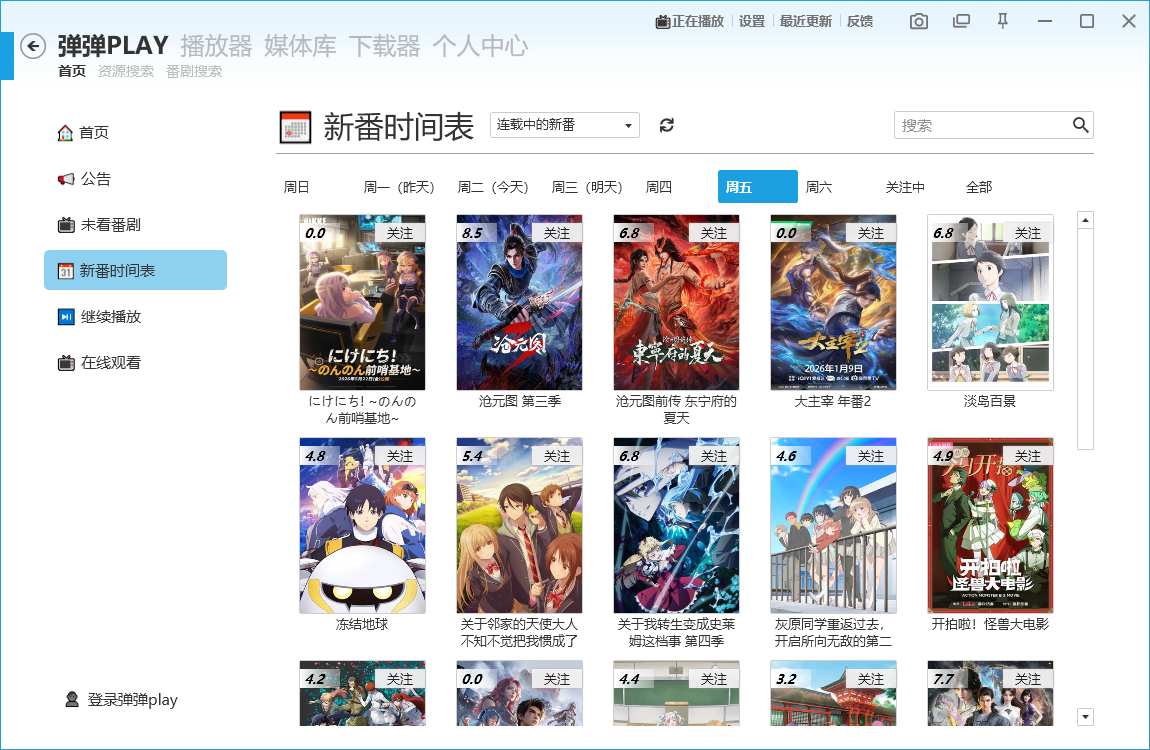Image resolution: width=1150 pixels, height=750 pixels.
Task: Click the vertical scrollbar thumb
Action: [1085, 339]
